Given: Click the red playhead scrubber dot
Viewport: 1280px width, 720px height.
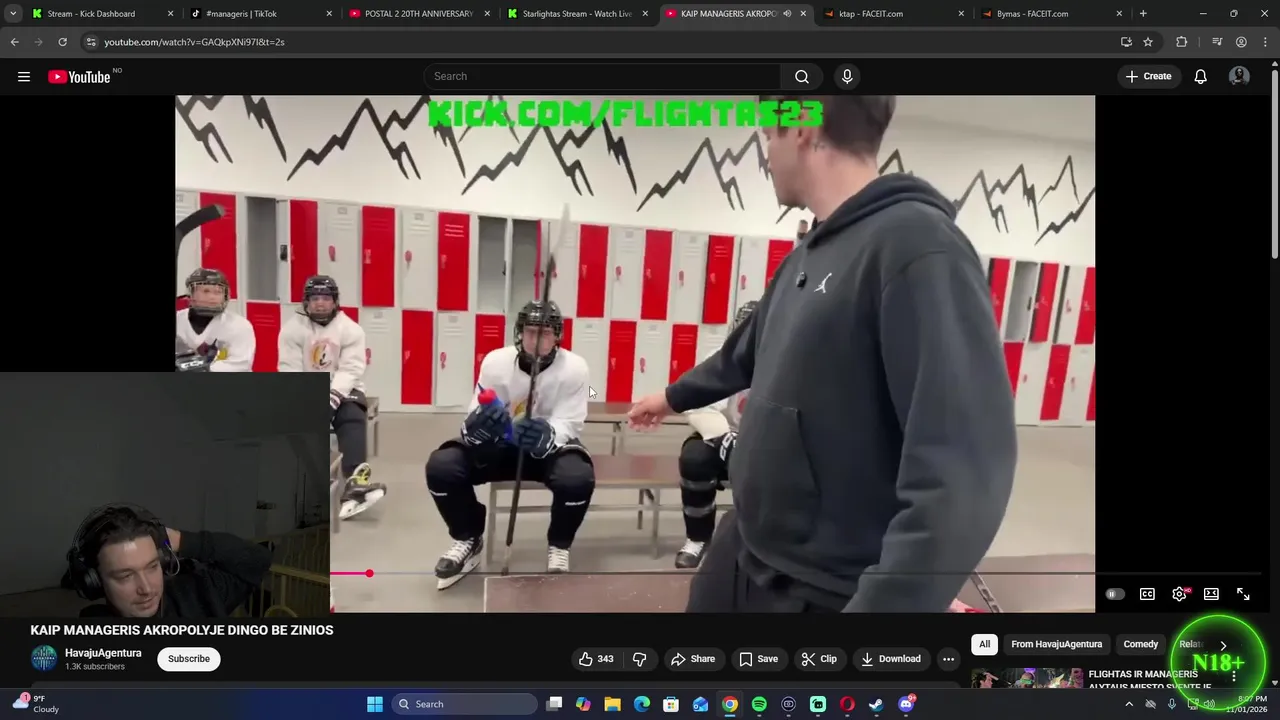Looking at the screenshot, I should click(x=369, y=573).
